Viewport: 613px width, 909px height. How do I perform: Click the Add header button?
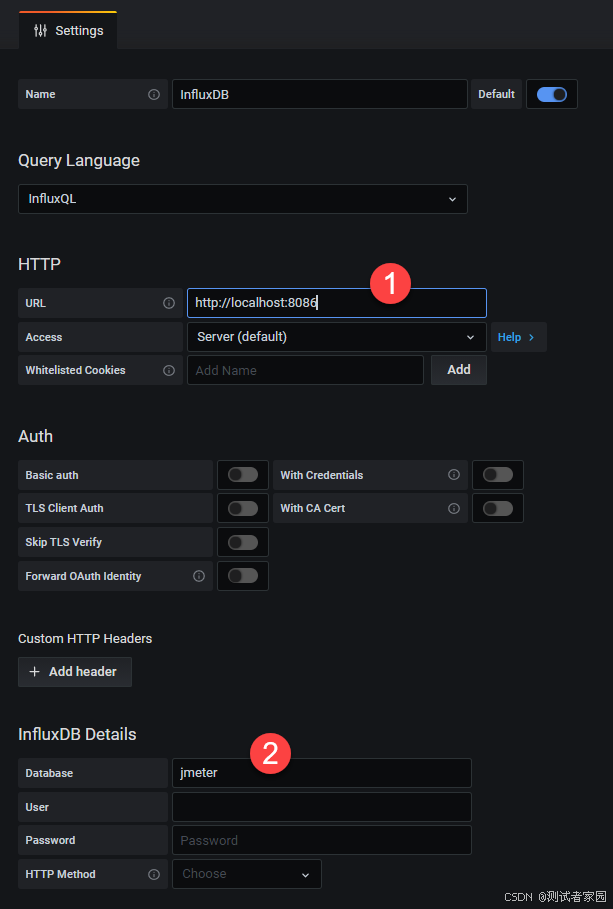point(75,671)
